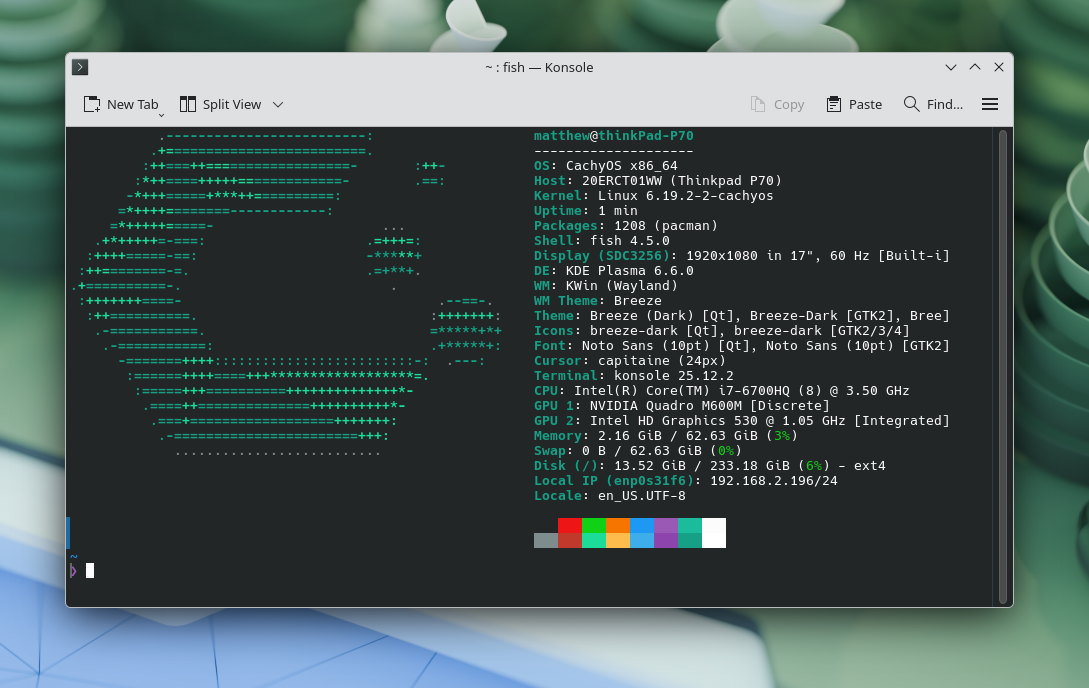Minimize the Konsole window

(951, 67)
